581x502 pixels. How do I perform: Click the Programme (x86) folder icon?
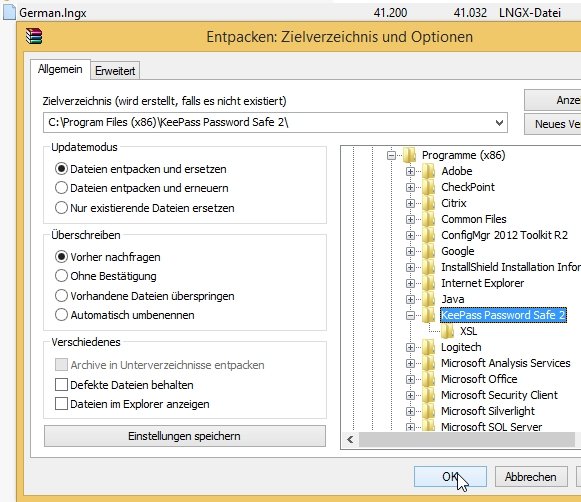pos(409,155)
